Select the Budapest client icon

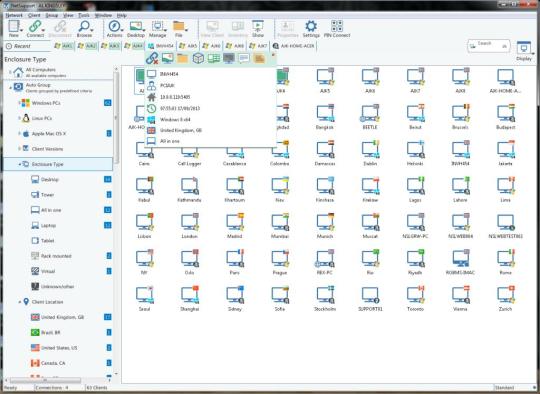click(x=506, y=113)
